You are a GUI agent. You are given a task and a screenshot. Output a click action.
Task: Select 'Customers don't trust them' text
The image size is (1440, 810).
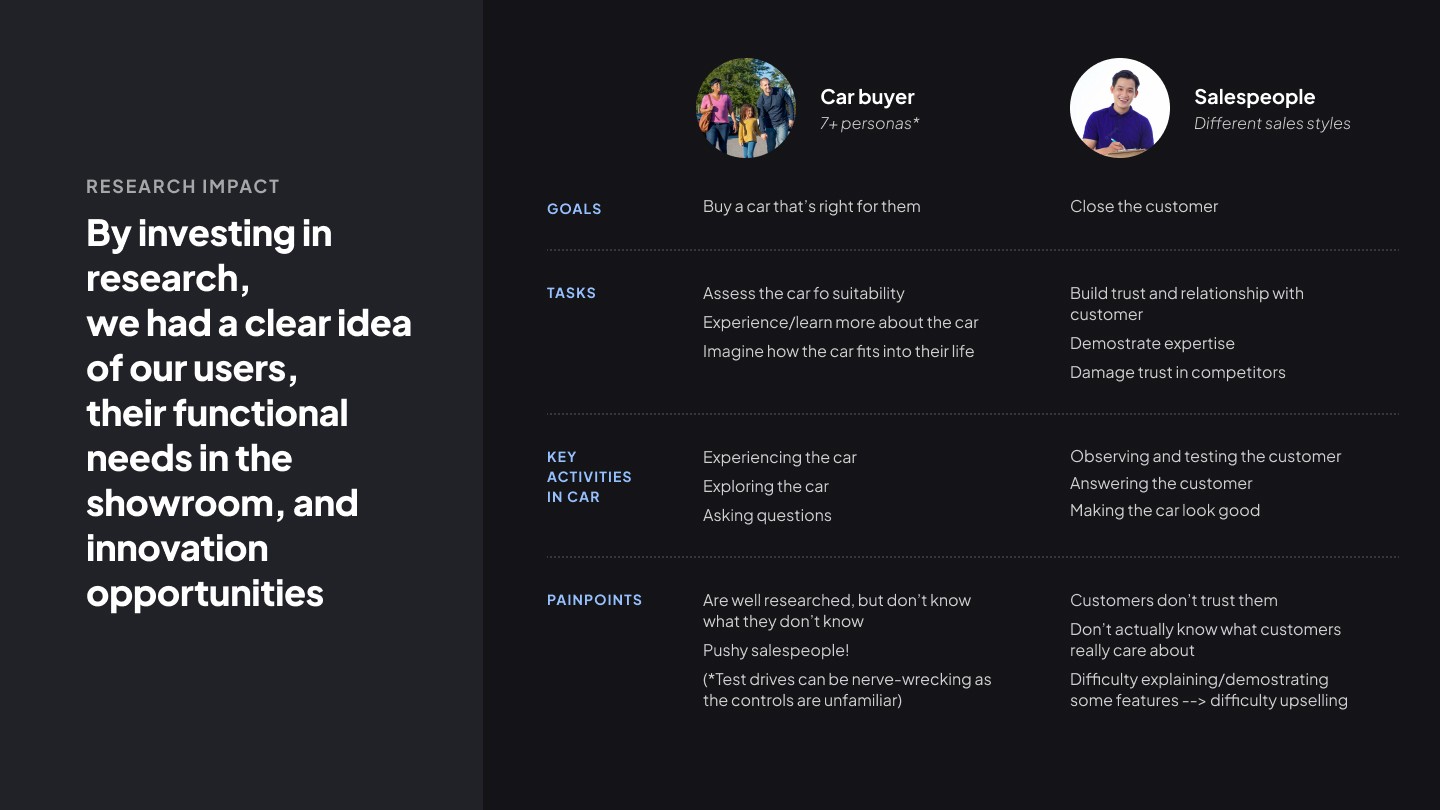pos(1174,600)
